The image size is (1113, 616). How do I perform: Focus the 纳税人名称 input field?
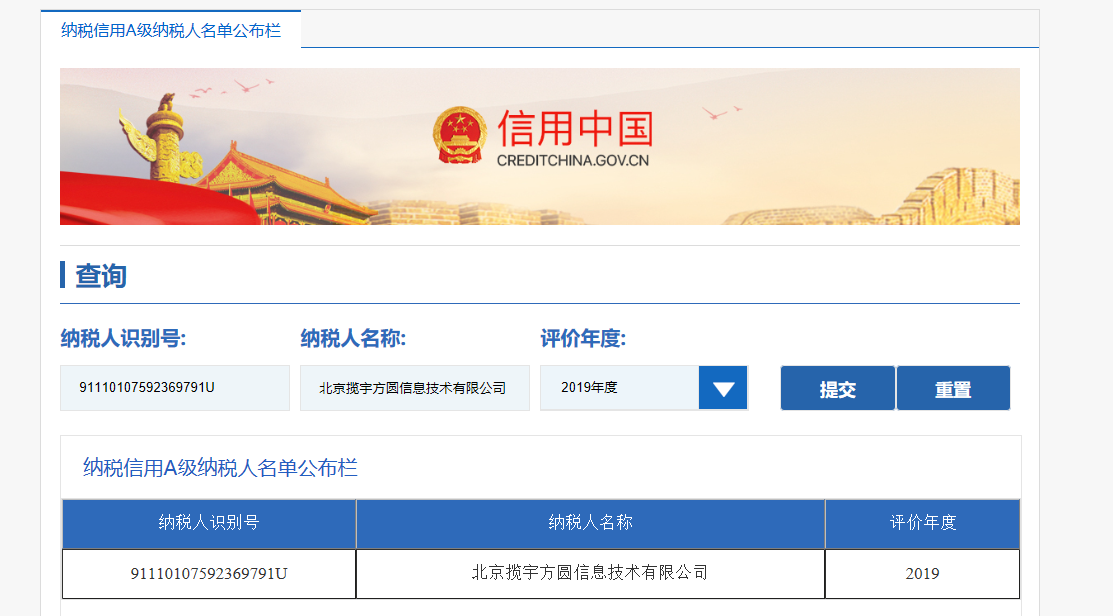tap(415, 387)
